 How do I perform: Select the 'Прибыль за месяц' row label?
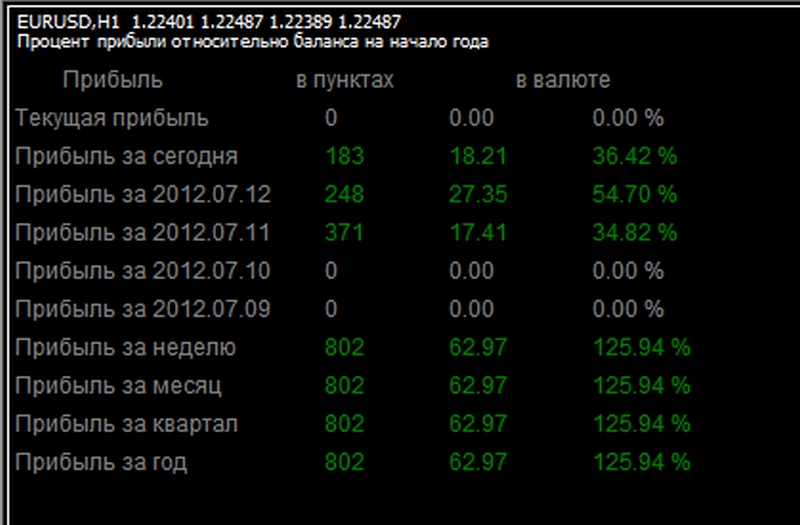118,386
